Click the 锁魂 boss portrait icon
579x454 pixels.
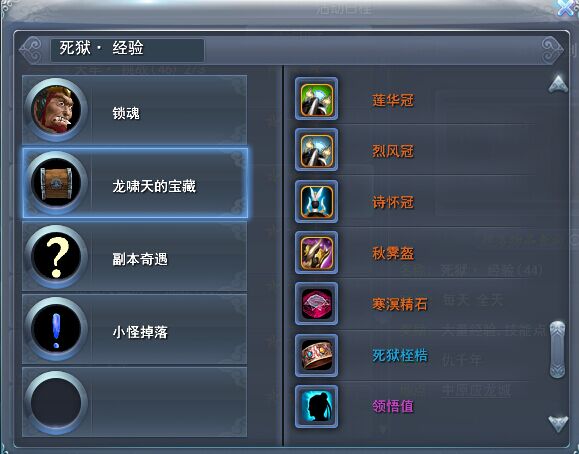[x=56, y=109]
